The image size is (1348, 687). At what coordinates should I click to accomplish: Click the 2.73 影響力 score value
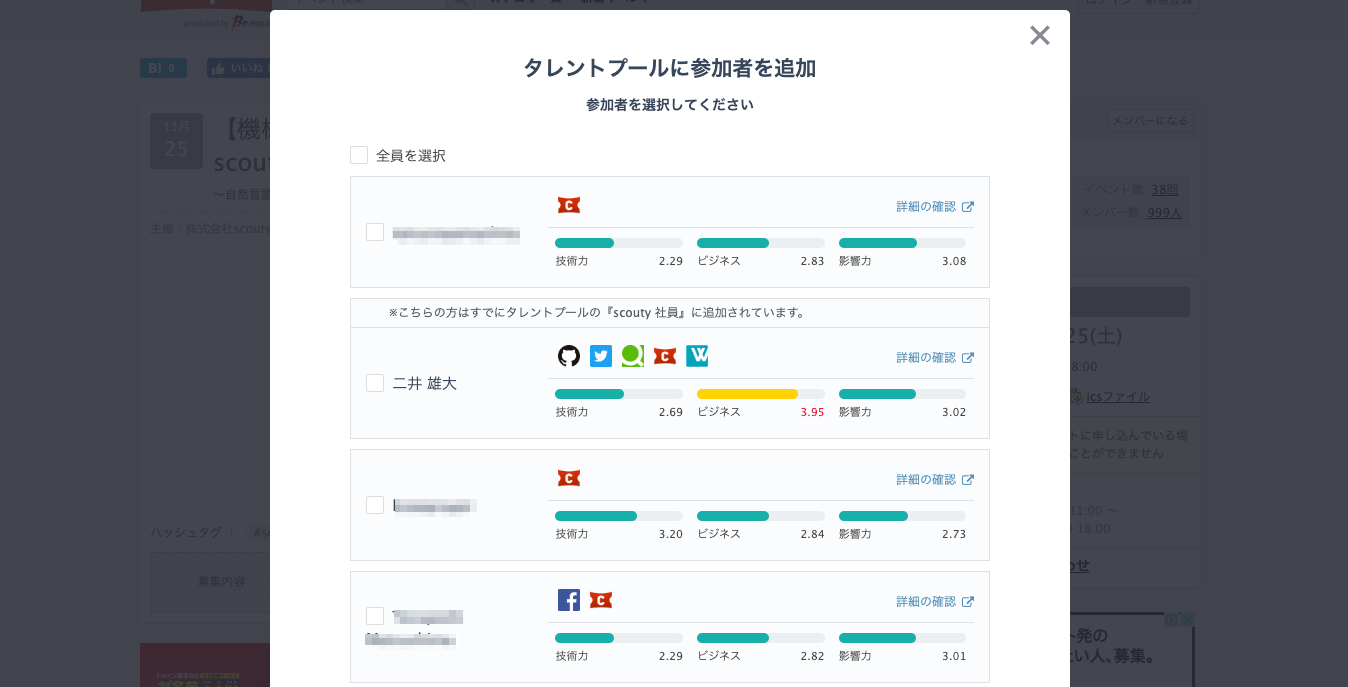pyautogui.click(x=954, y=534)
